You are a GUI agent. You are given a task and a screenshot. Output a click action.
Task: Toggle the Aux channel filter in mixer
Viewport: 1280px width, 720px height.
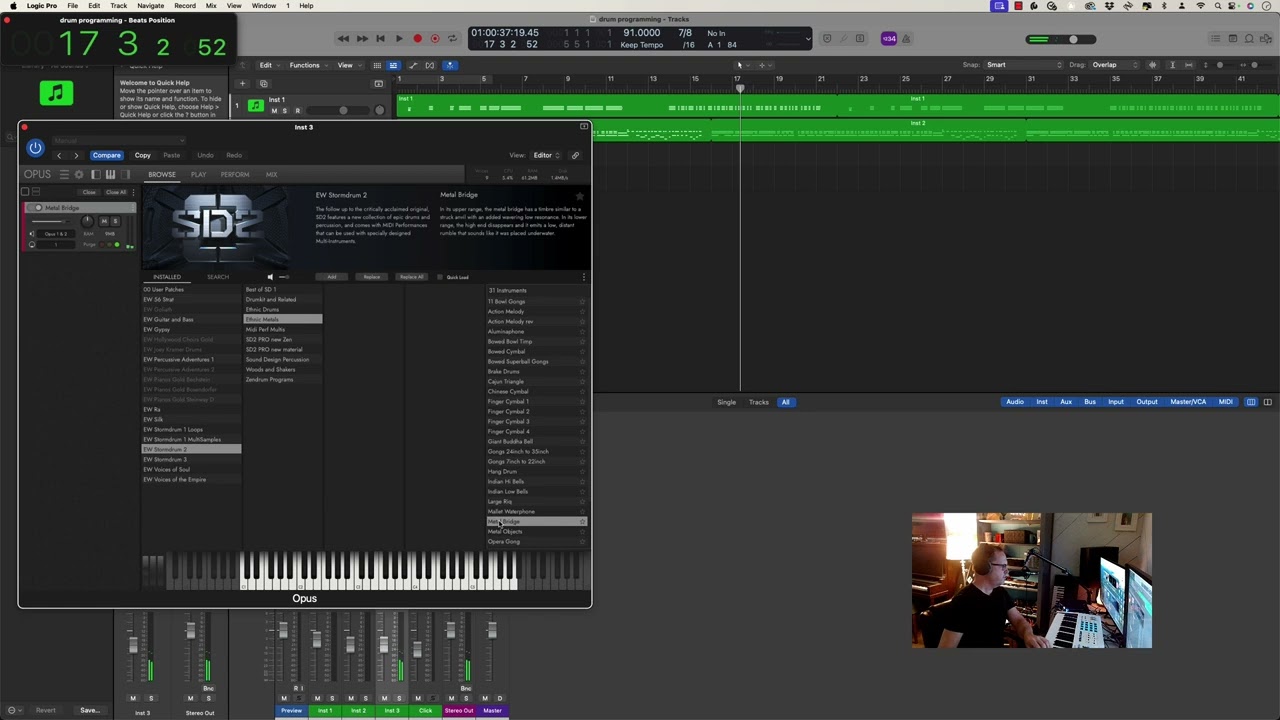[1066, 402]
